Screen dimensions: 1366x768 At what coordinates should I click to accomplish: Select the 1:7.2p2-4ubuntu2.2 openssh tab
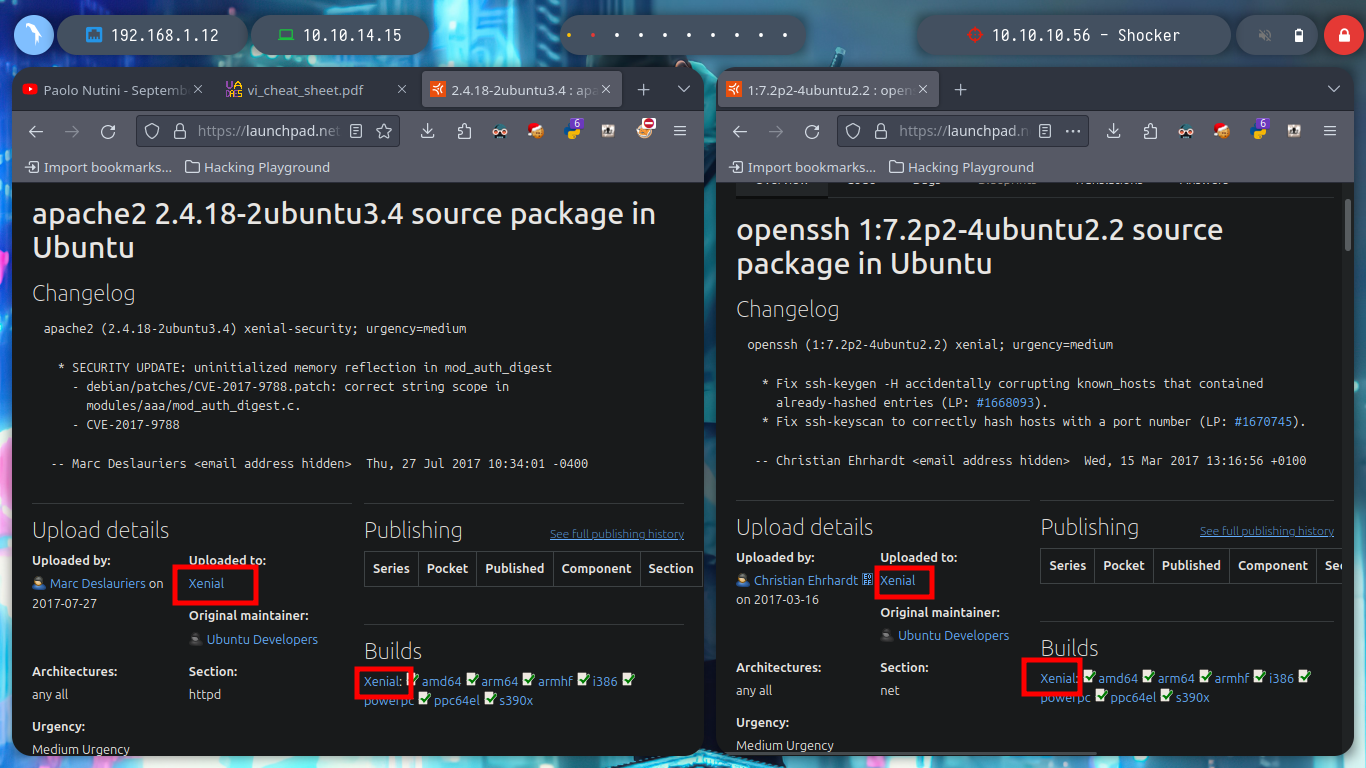click(830, 90)
